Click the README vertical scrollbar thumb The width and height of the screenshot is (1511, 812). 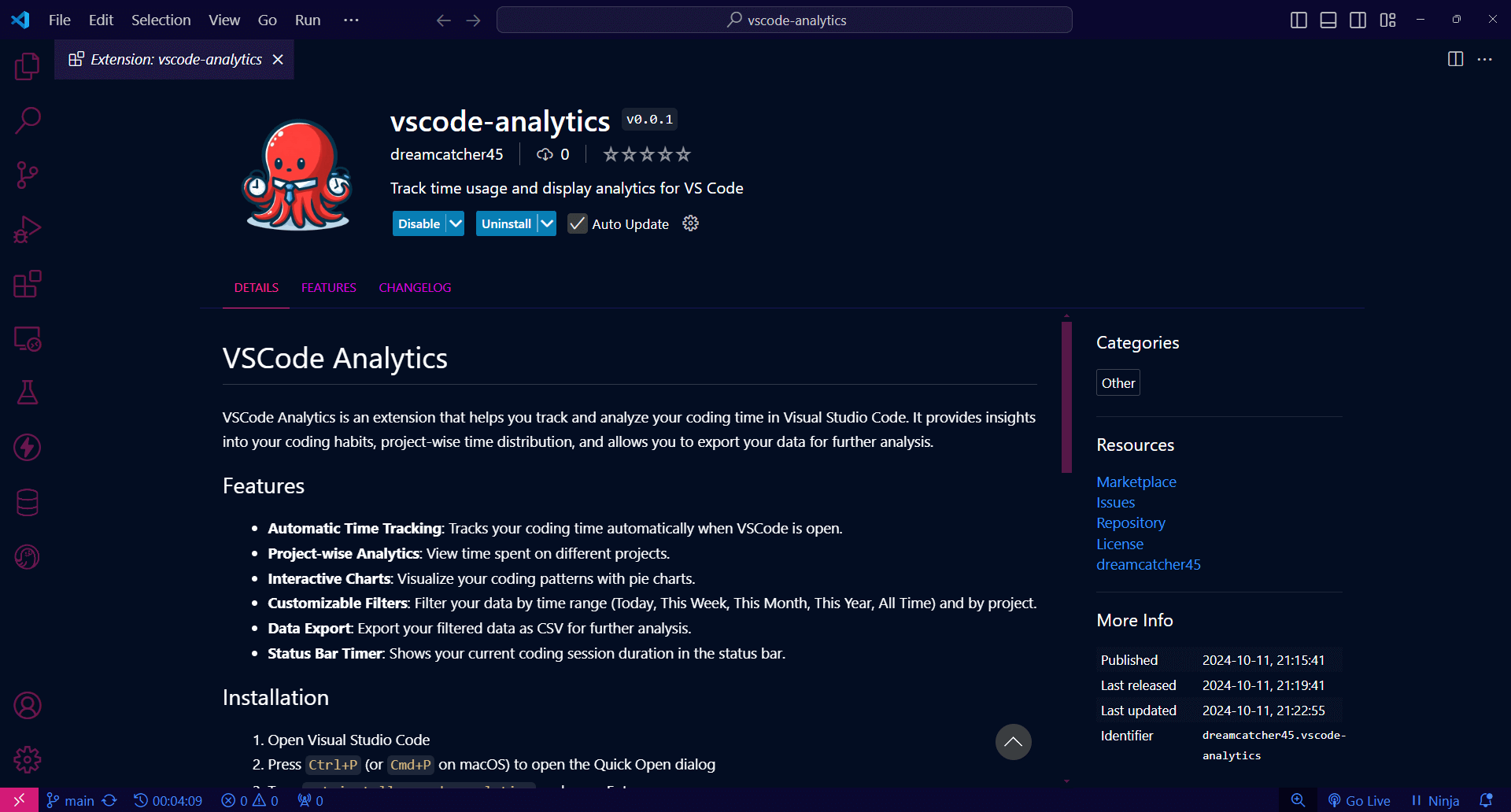(1066, 397)
